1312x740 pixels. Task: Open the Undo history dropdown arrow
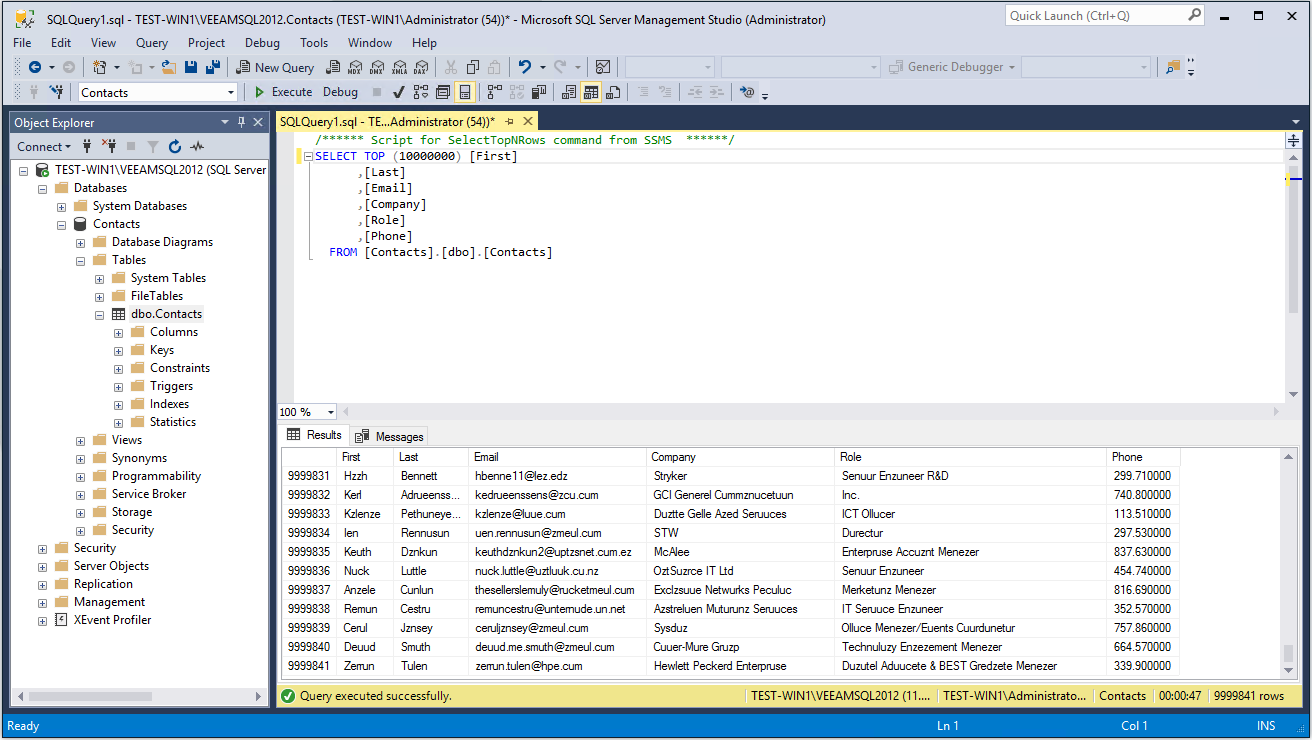[x=541, y=67]
